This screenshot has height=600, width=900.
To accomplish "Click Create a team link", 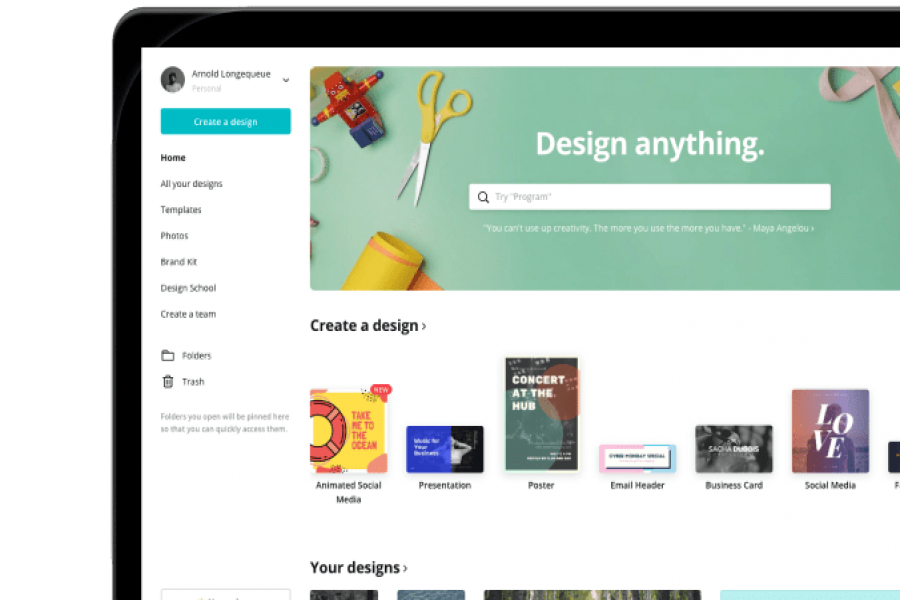I will [x=188, y=314].
